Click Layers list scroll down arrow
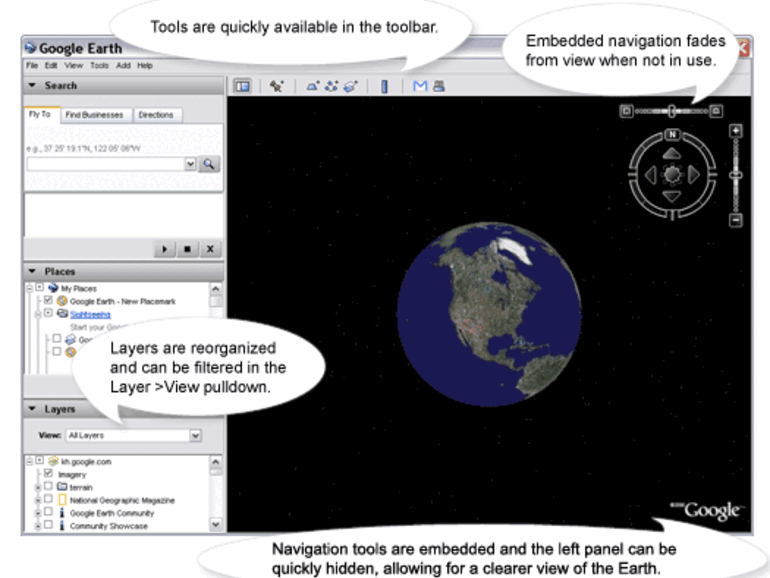Screen dimensions: 770x578 click(x=216, y=524)
